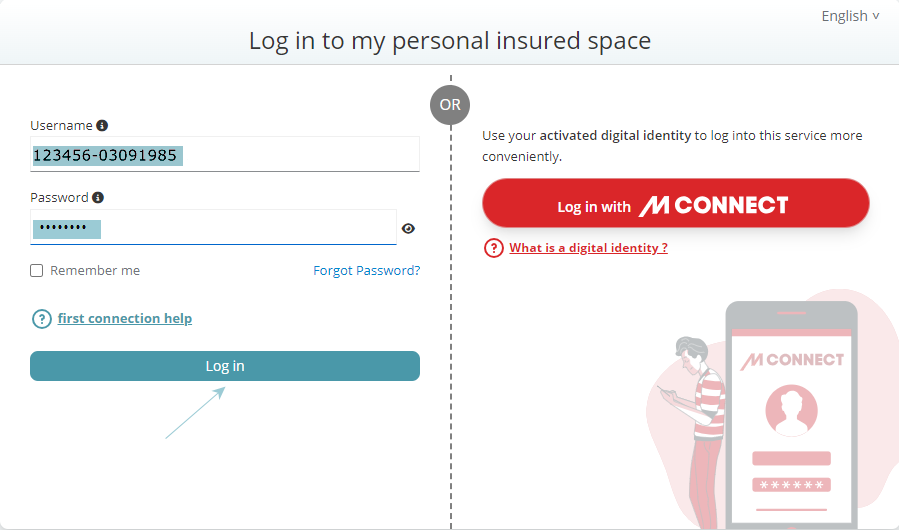The image size is (899, 530).
Task: Open the Forgot Password? link
Action: pyautogui.click(x=366, y=271)
